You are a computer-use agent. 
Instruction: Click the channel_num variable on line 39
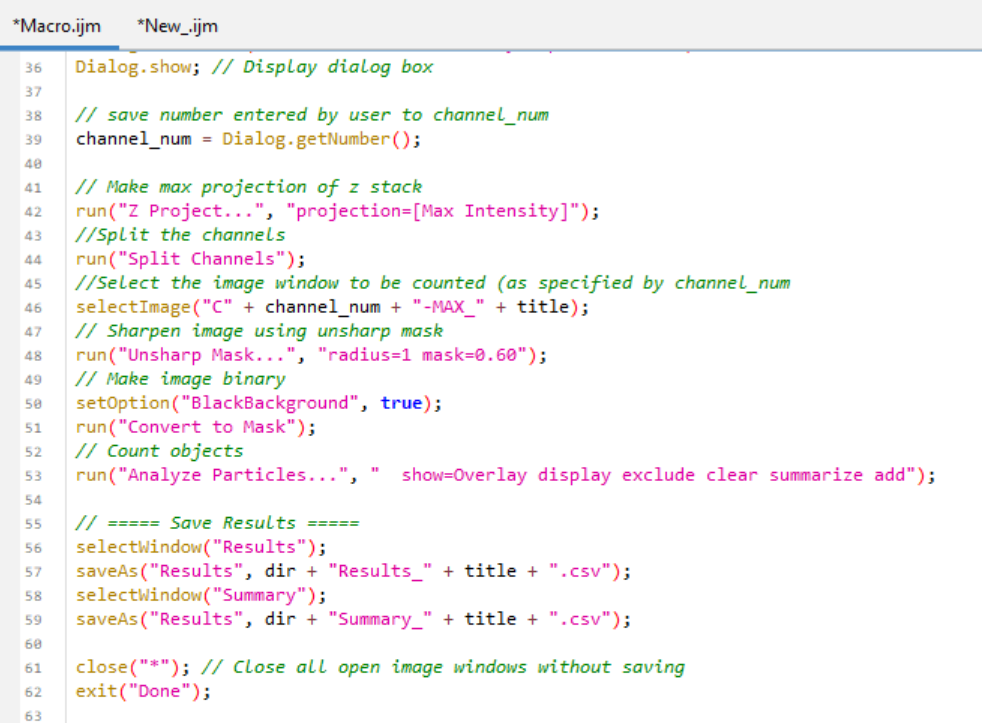pos(133,138)
